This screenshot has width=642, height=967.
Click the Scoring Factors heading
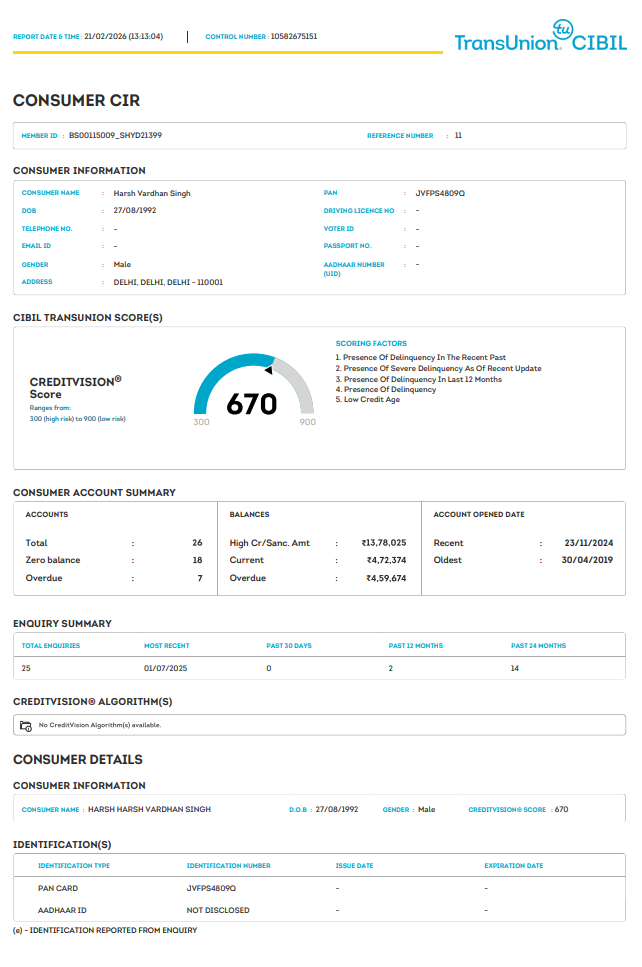pos(371,343)
